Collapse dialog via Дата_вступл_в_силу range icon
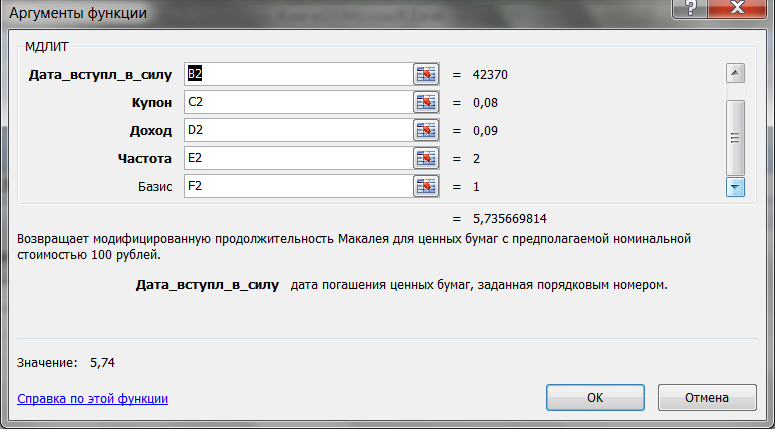Viewport: 775px width, 429px height. (426, 75)
